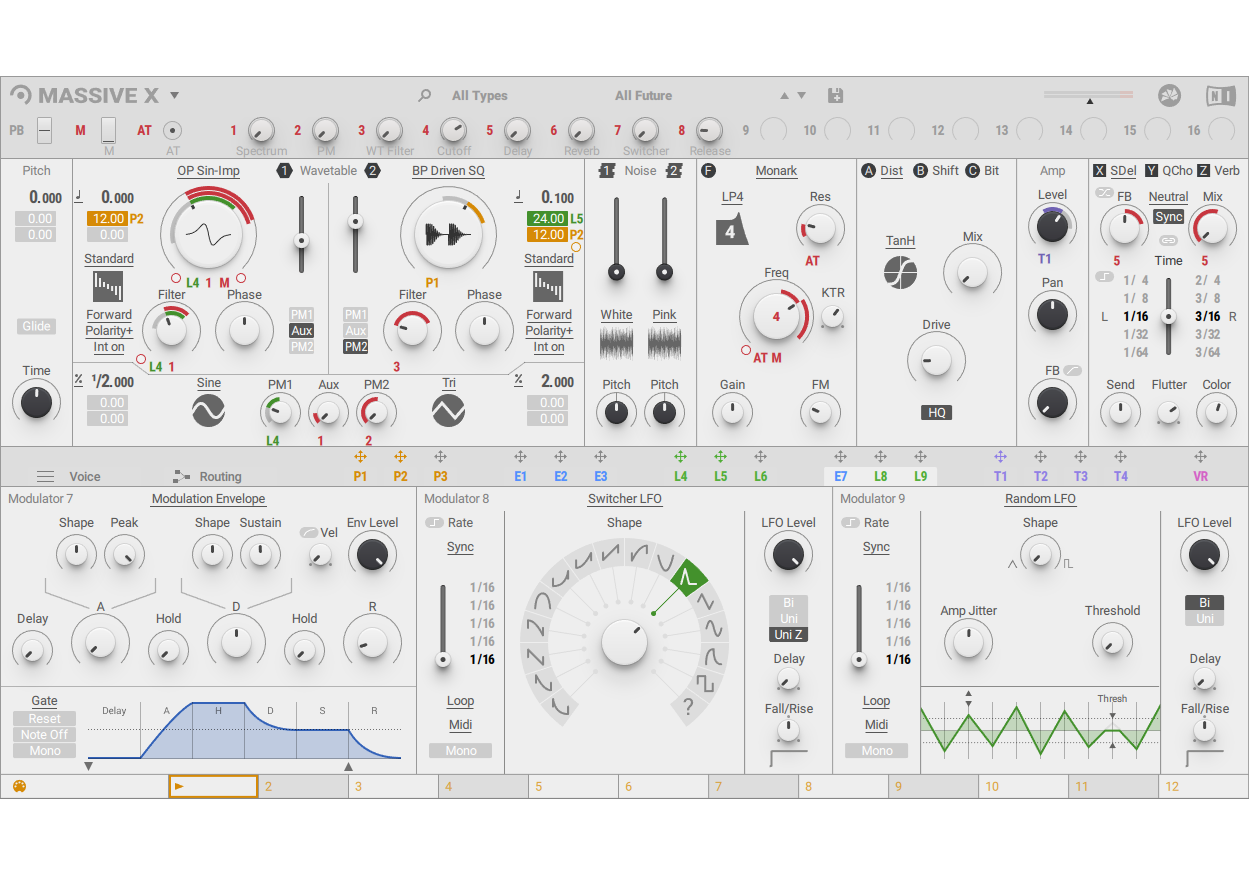Screen dimensions: 1249x875
Task: Click the Voice hamburger icon
Action: [46, 477]
